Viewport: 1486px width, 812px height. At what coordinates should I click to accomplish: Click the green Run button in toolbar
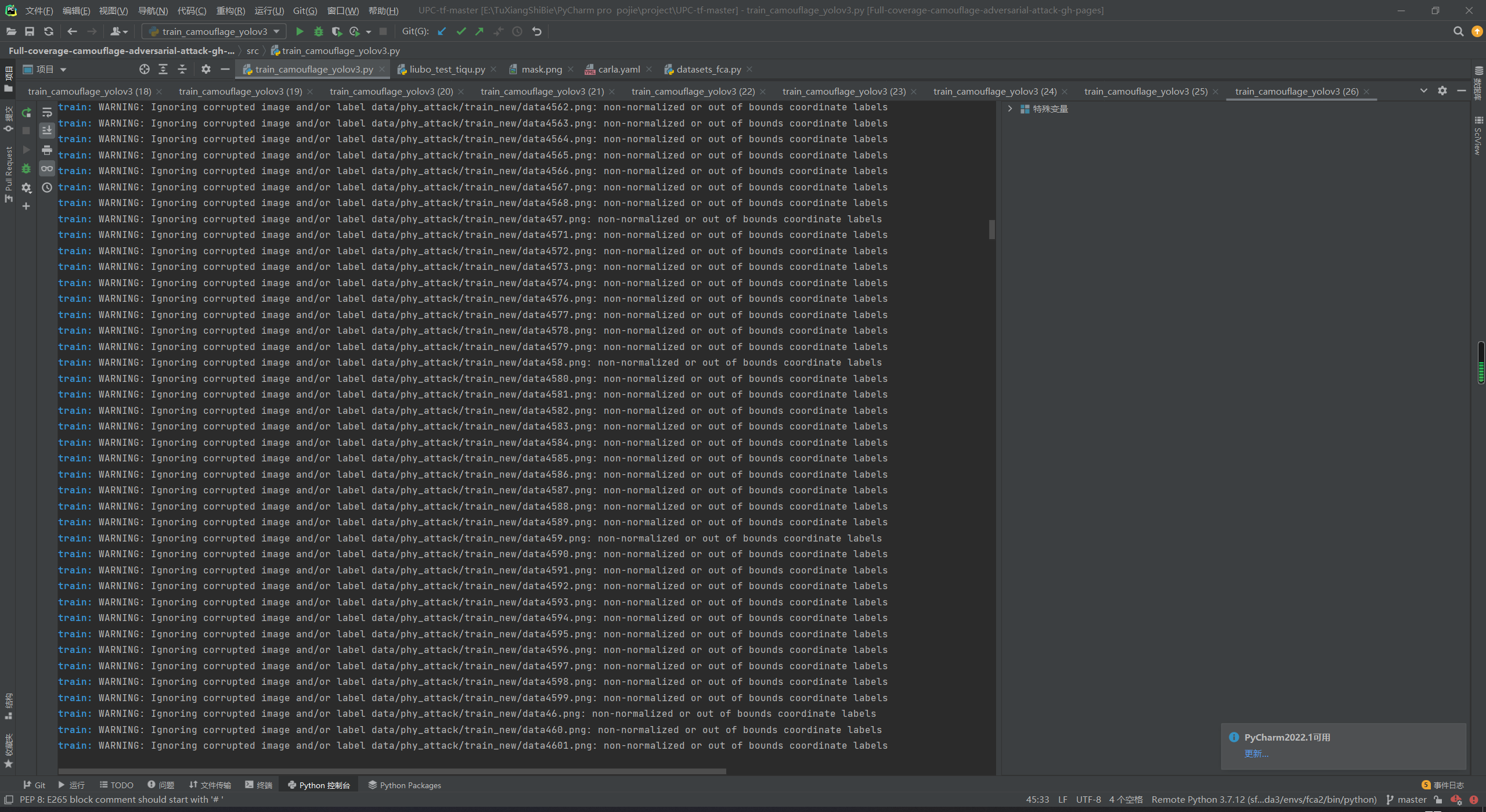300,31
